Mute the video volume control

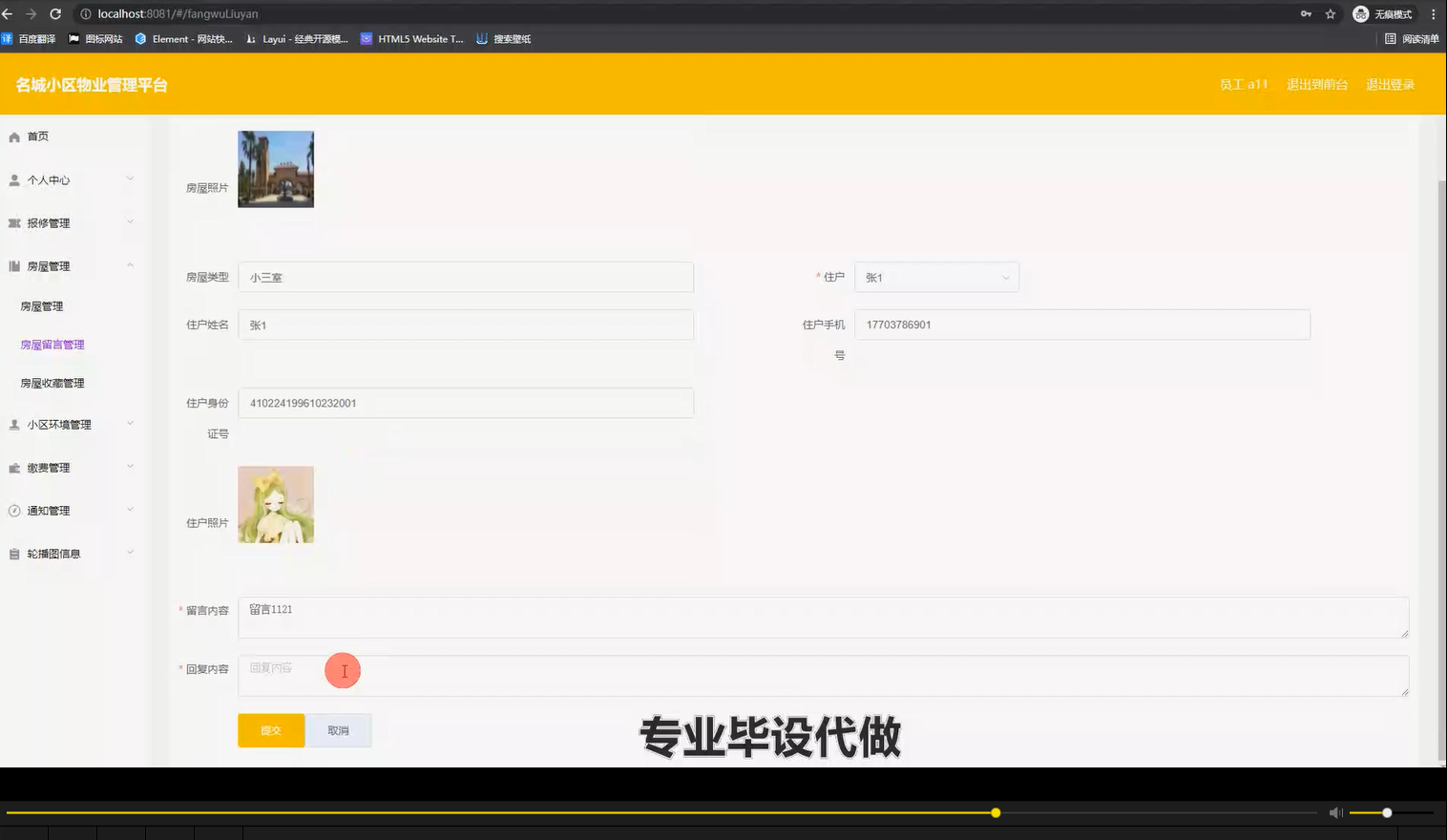(1335, 812)
